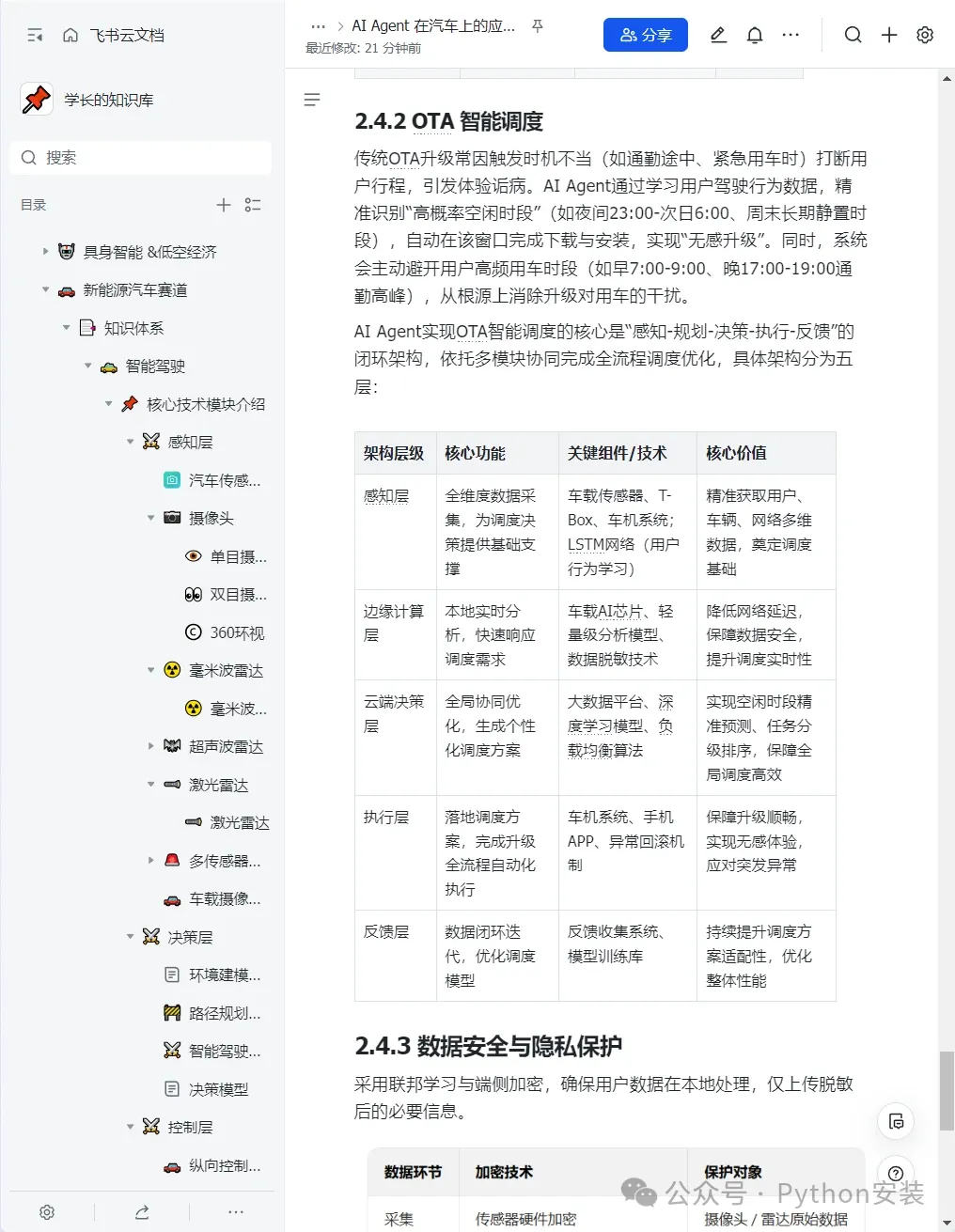Screen dimensions: 955x1232
Task: Collapse the 控制层 tree node
Action: coord(131,1127)
